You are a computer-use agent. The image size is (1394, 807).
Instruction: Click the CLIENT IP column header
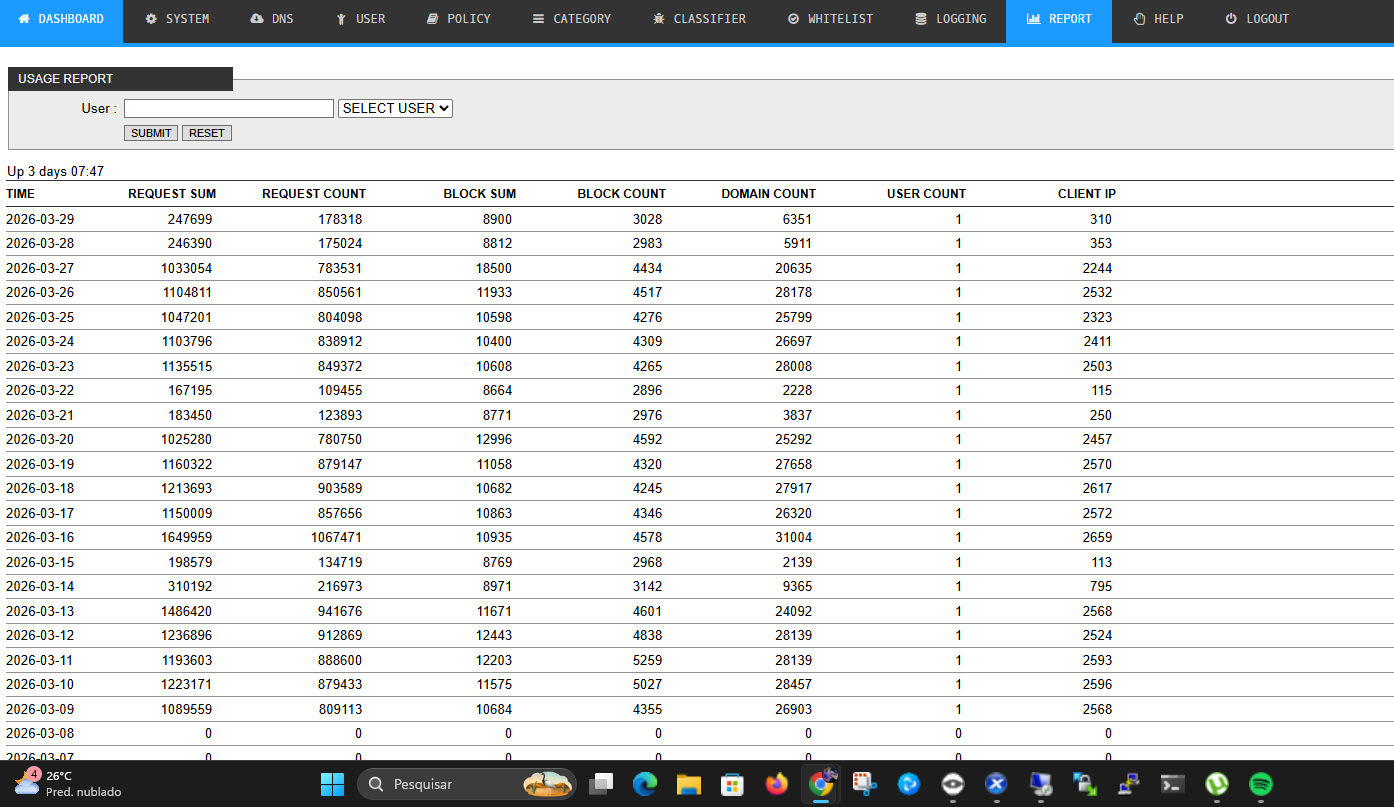click(1087, 194)
